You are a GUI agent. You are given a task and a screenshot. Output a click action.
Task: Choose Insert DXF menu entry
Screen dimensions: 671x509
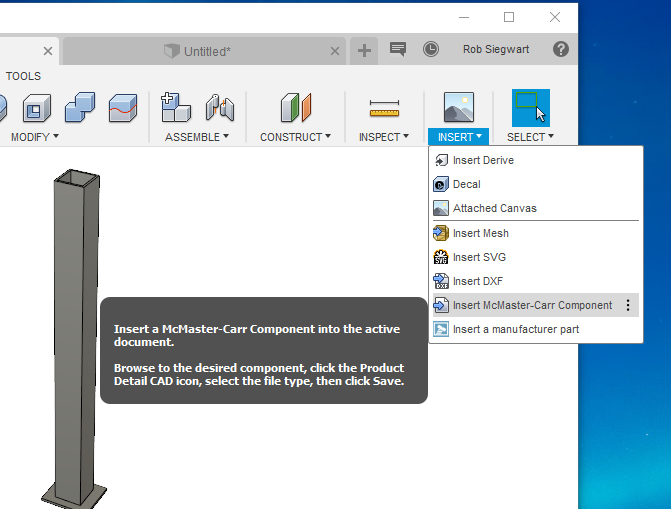pyautogui.click(x=536, y=281)
